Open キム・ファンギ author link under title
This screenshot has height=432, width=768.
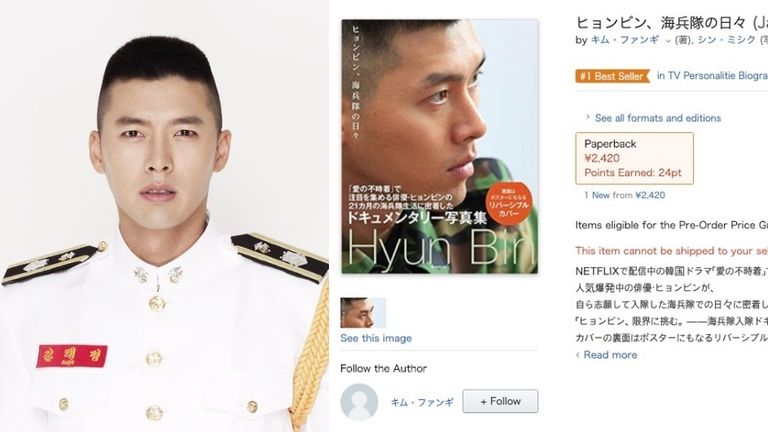624,40
